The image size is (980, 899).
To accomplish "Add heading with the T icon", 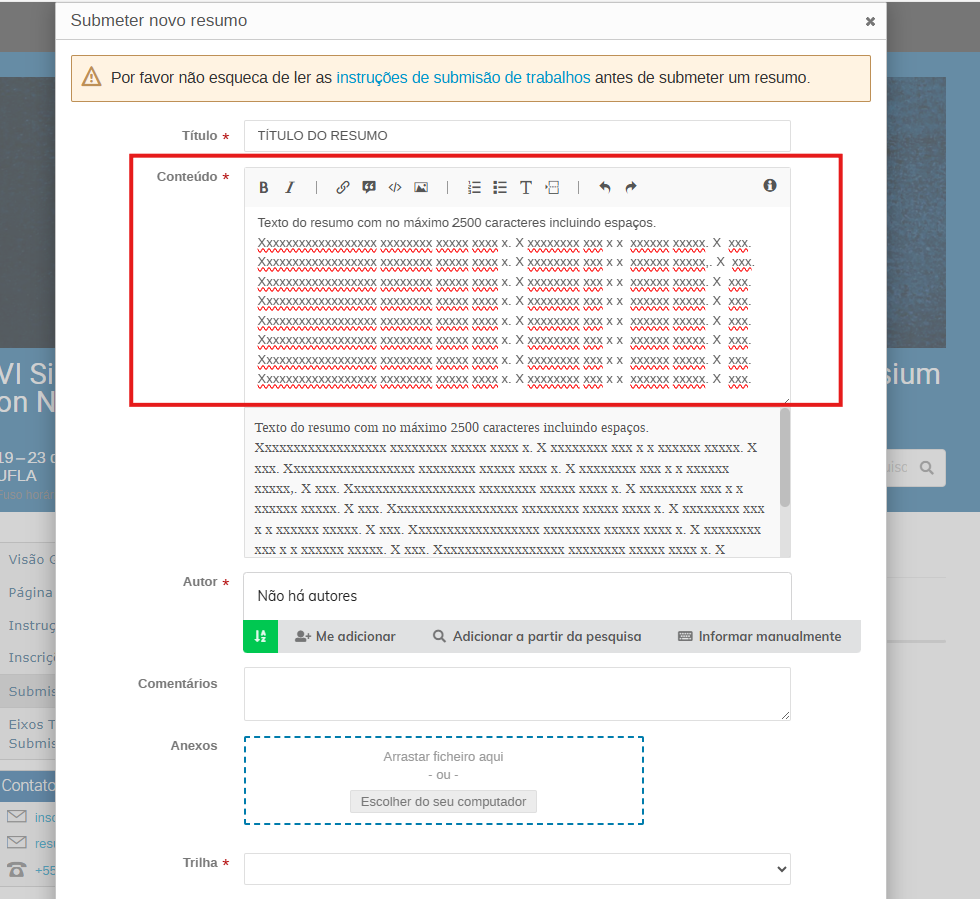I will (526, 187).
